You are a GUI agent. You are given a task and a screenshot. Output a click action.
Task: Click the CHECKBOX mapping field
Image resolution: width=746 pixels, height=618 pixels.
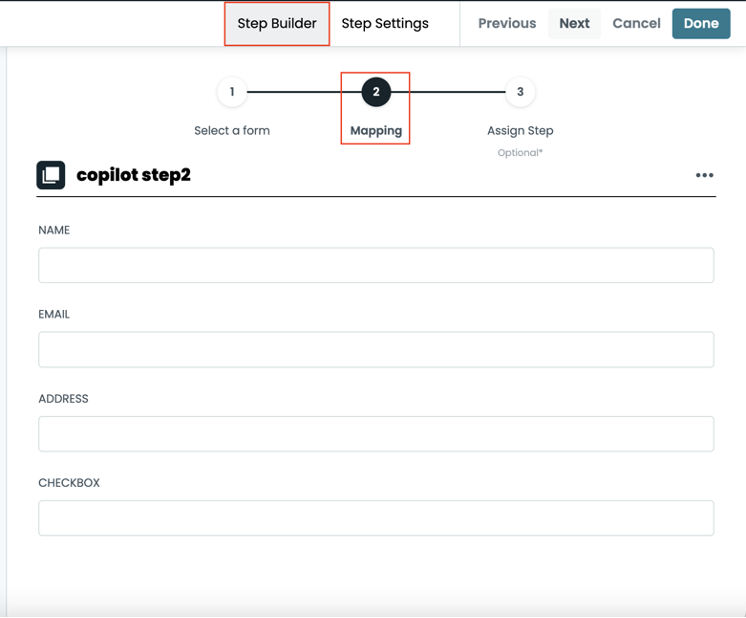pos(376,517)
